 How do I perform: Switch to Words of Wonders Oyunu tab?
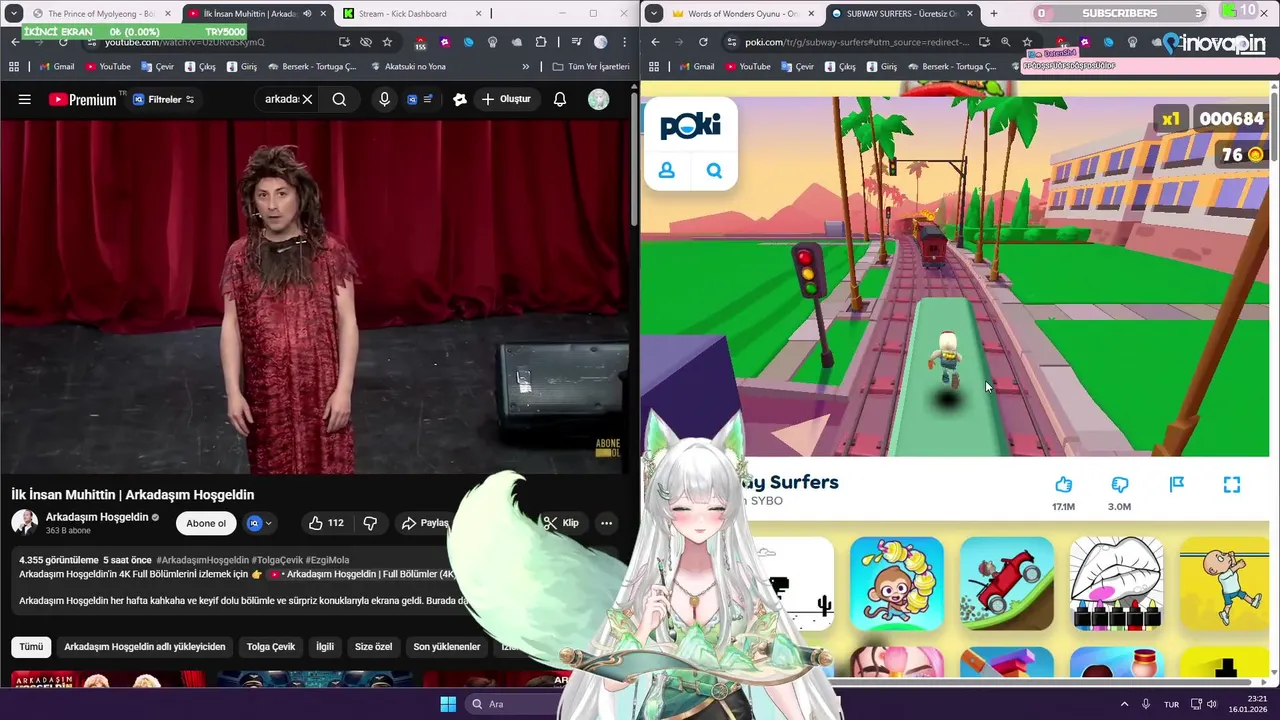742,14
